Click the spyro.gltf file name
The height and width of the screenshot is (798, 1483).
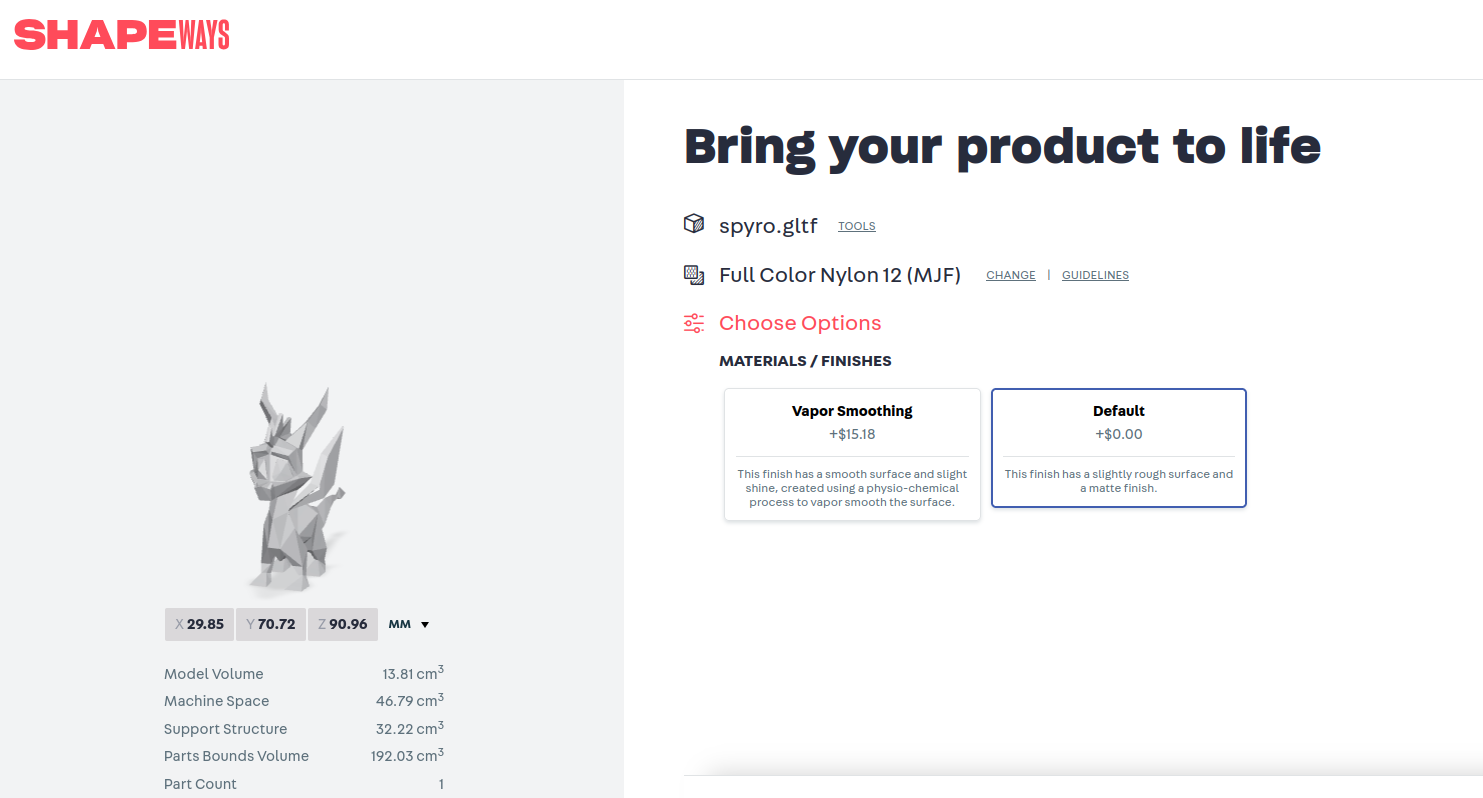[768, 225]
